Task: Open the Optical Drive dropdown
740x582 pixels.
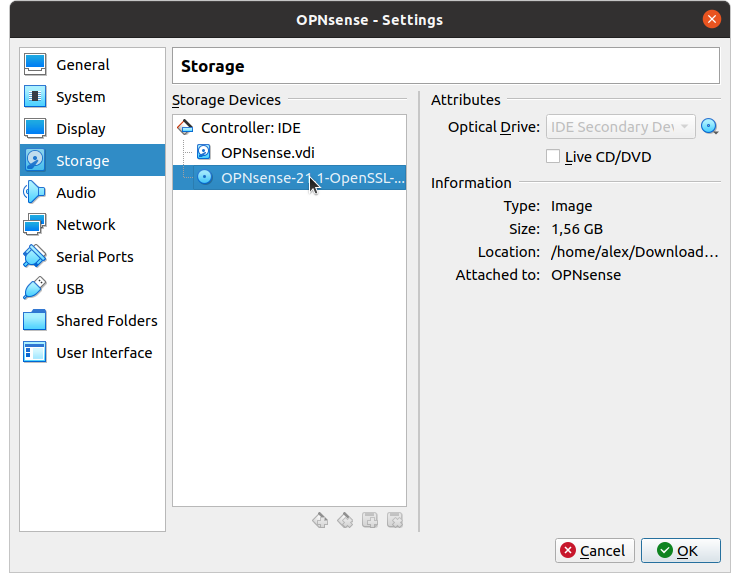Action: (620, 127)
